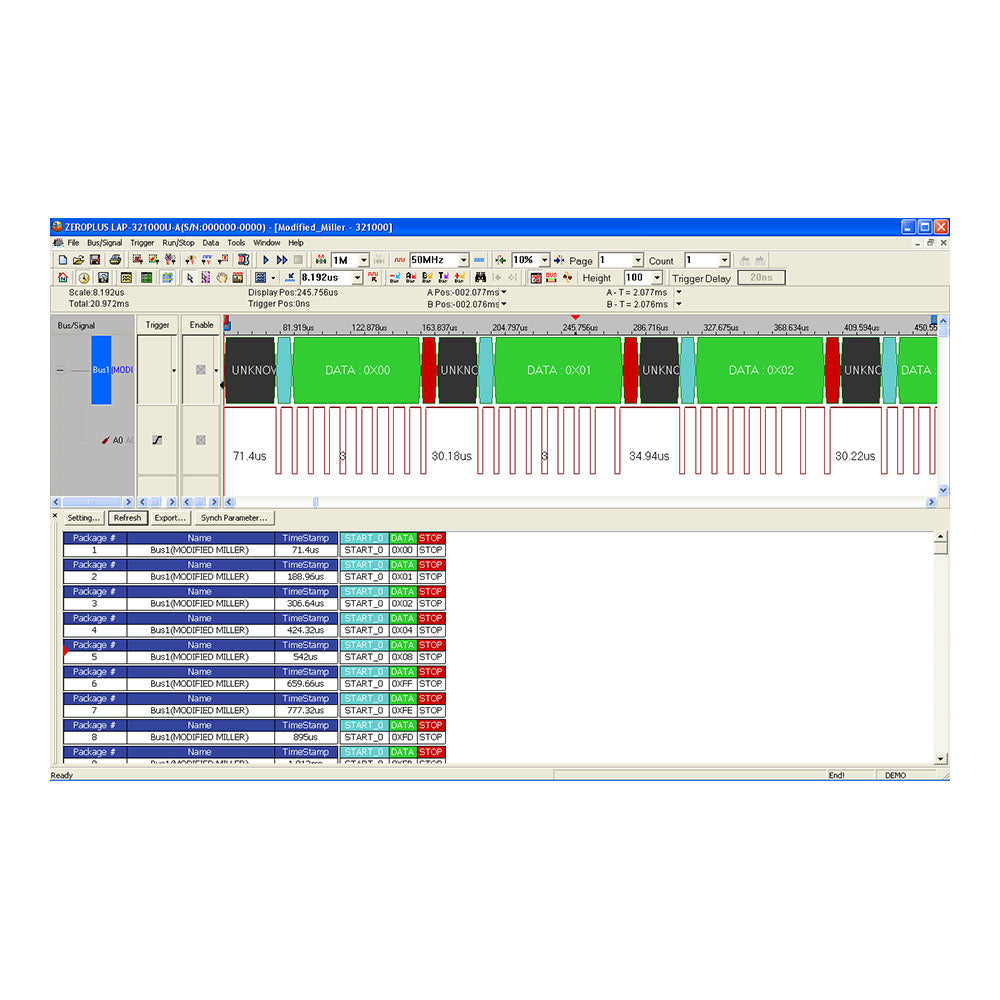Open the 8.192us scale dropdown

pyautogui.click(x=358, y=277)
